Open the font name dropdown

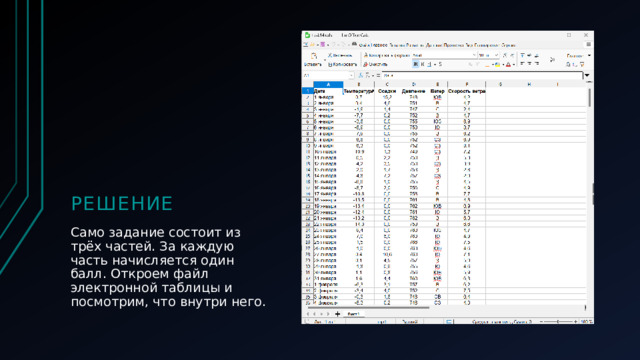(474, 55)
